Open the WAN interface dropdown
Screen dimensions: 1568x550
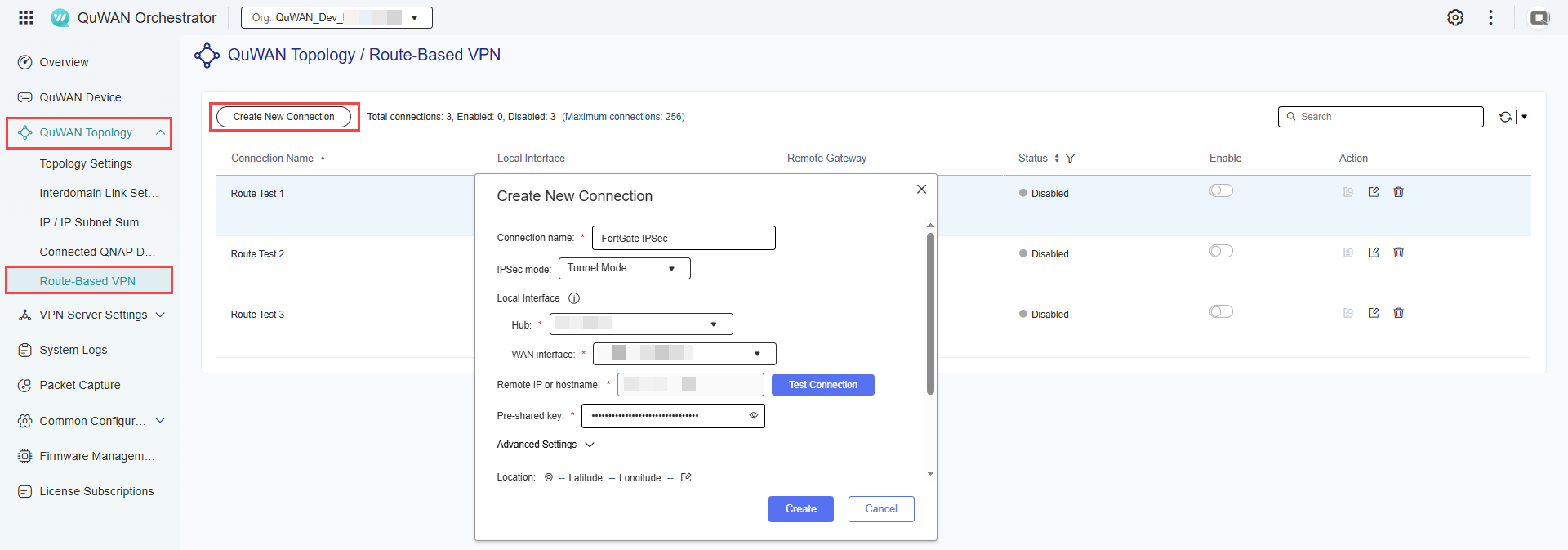tap(684, 354)
